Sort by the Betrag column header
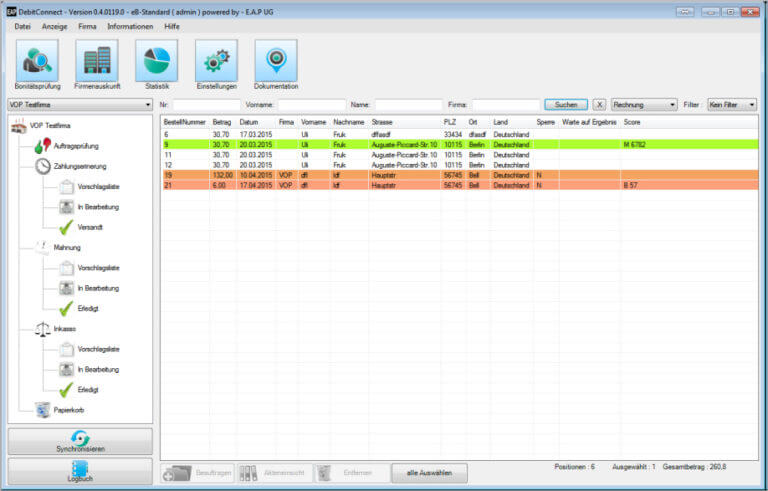The height and width of the screenshot is (491, 768). (222, 122)
